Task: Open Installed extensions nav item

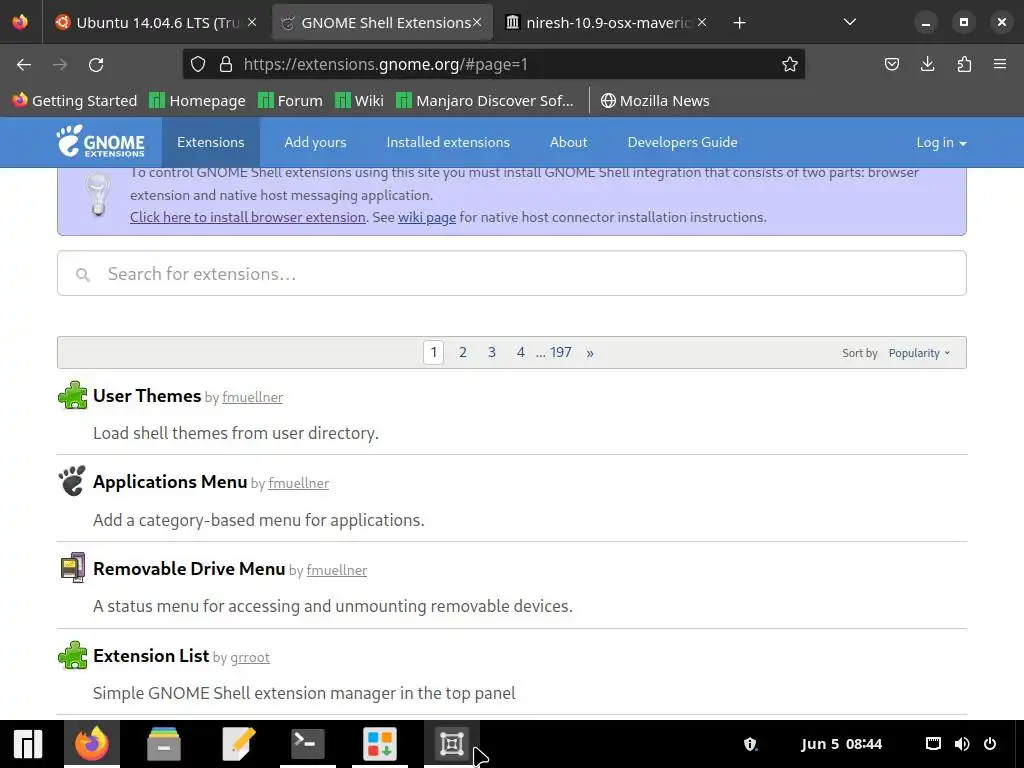Action: click(448, 142)
